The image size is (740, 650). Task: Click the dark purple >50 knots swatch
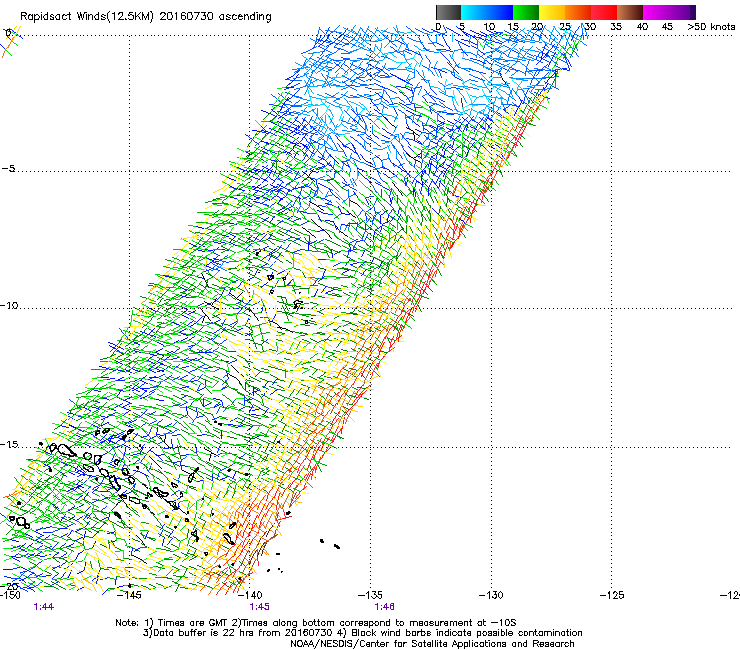tap(693, 12)
